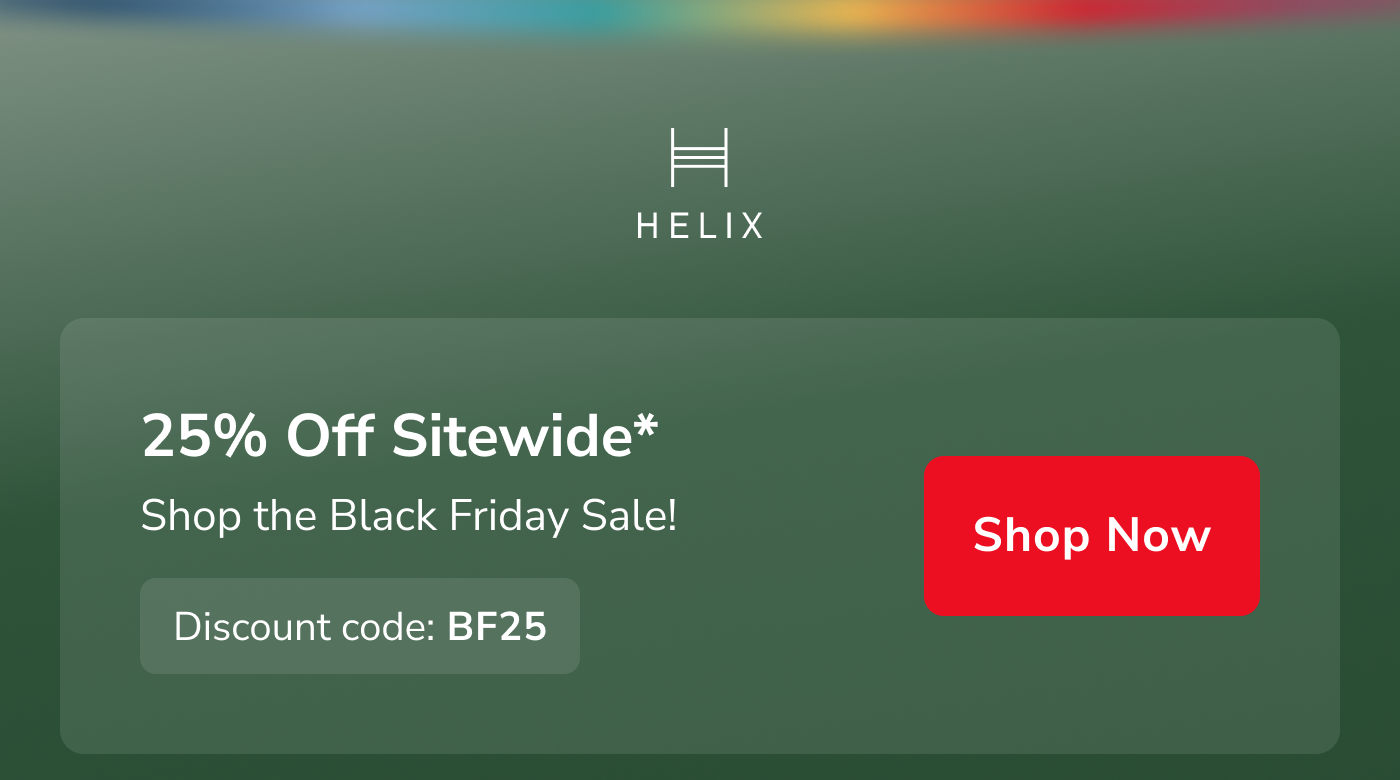Click the bold BF25 code text
This screenshot has width=1400, height=780.
(x=497, y=627)
